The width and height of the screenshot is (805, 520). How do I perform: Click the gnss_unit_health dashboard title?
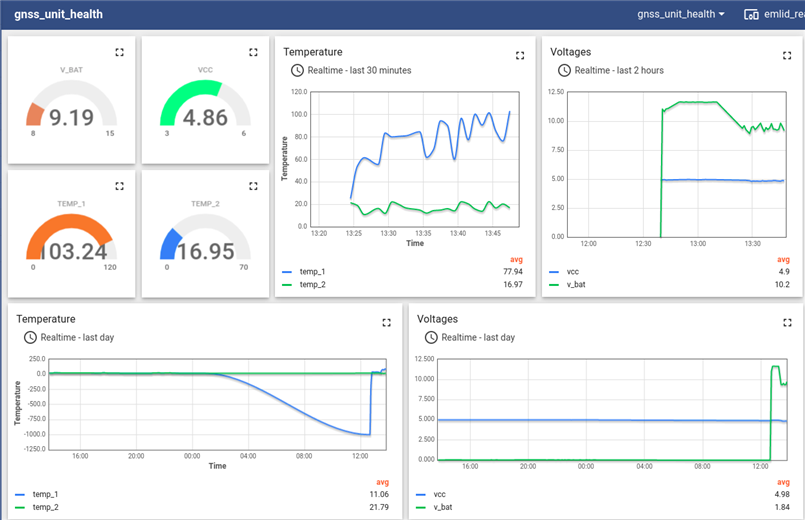[58, 15]
